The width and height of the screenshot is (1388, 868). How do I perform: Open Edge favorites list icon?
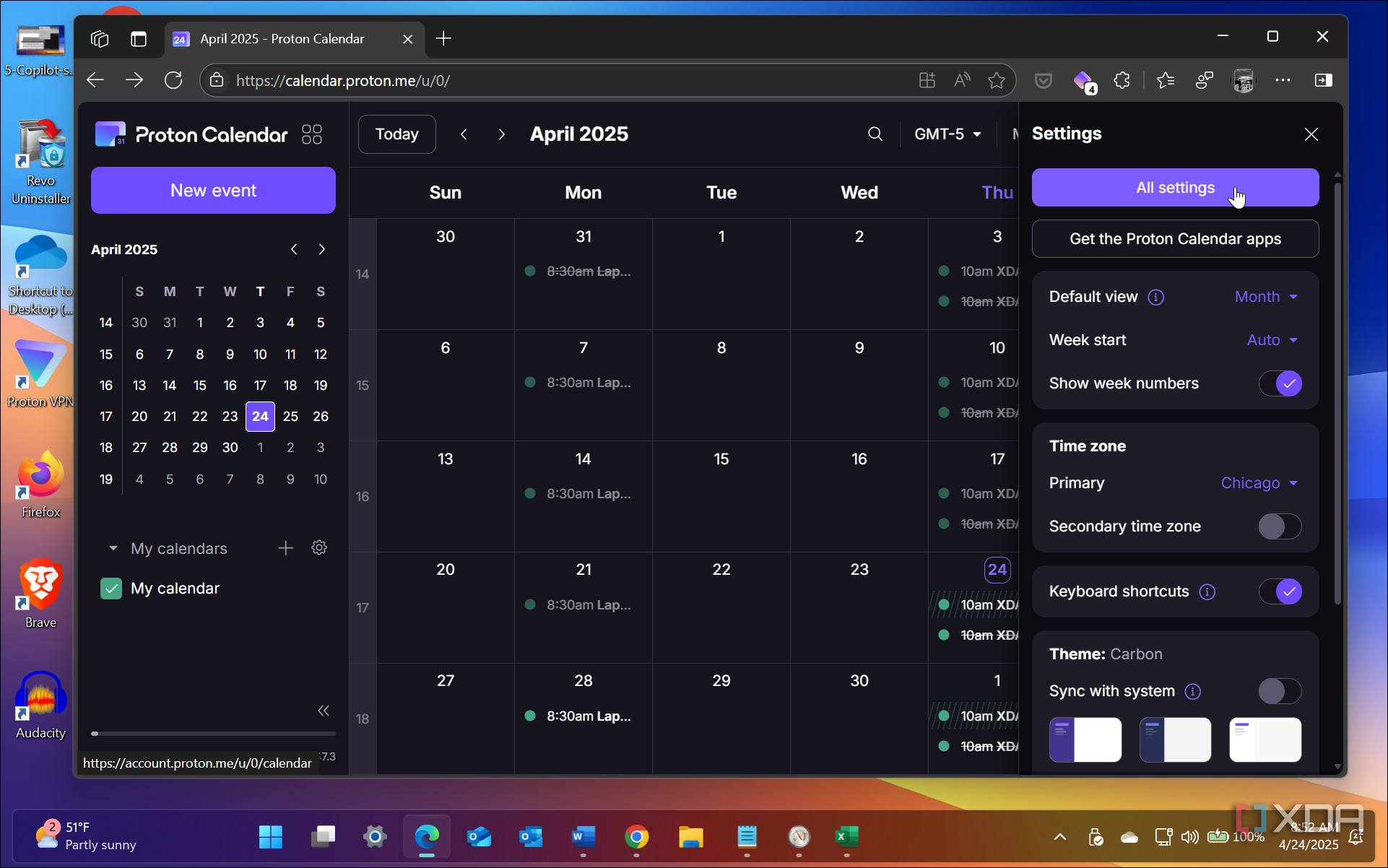(x=1166, y=80)
